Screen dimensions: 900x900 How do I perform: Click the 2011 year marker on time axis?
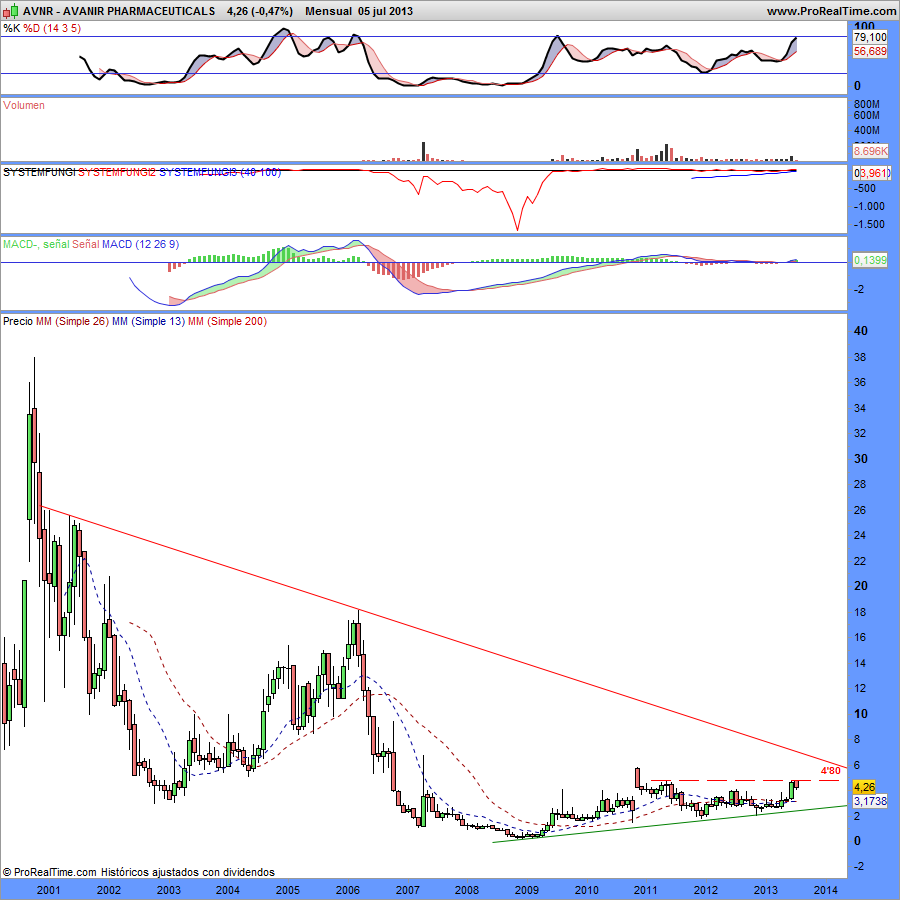coord(646,890)
